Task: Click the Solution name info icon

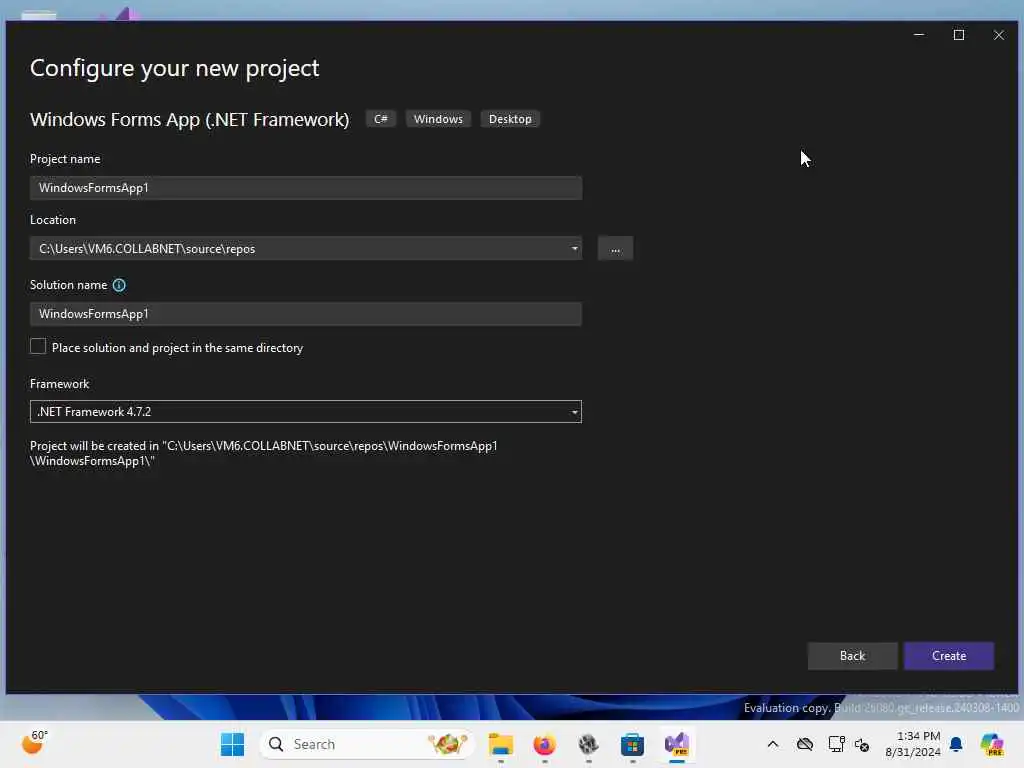Action: point(119,285)
